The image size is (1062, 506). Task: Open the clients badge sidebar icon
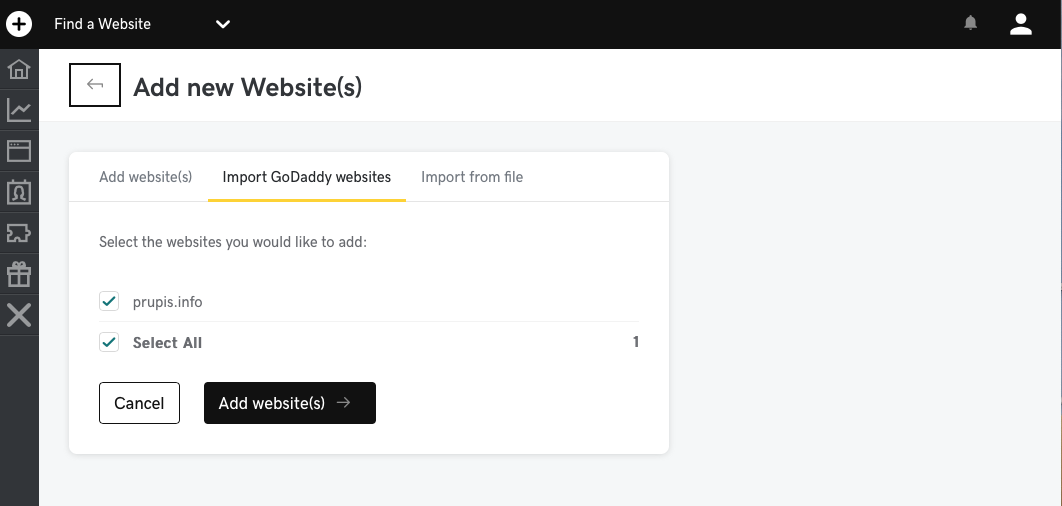(19, 192)
